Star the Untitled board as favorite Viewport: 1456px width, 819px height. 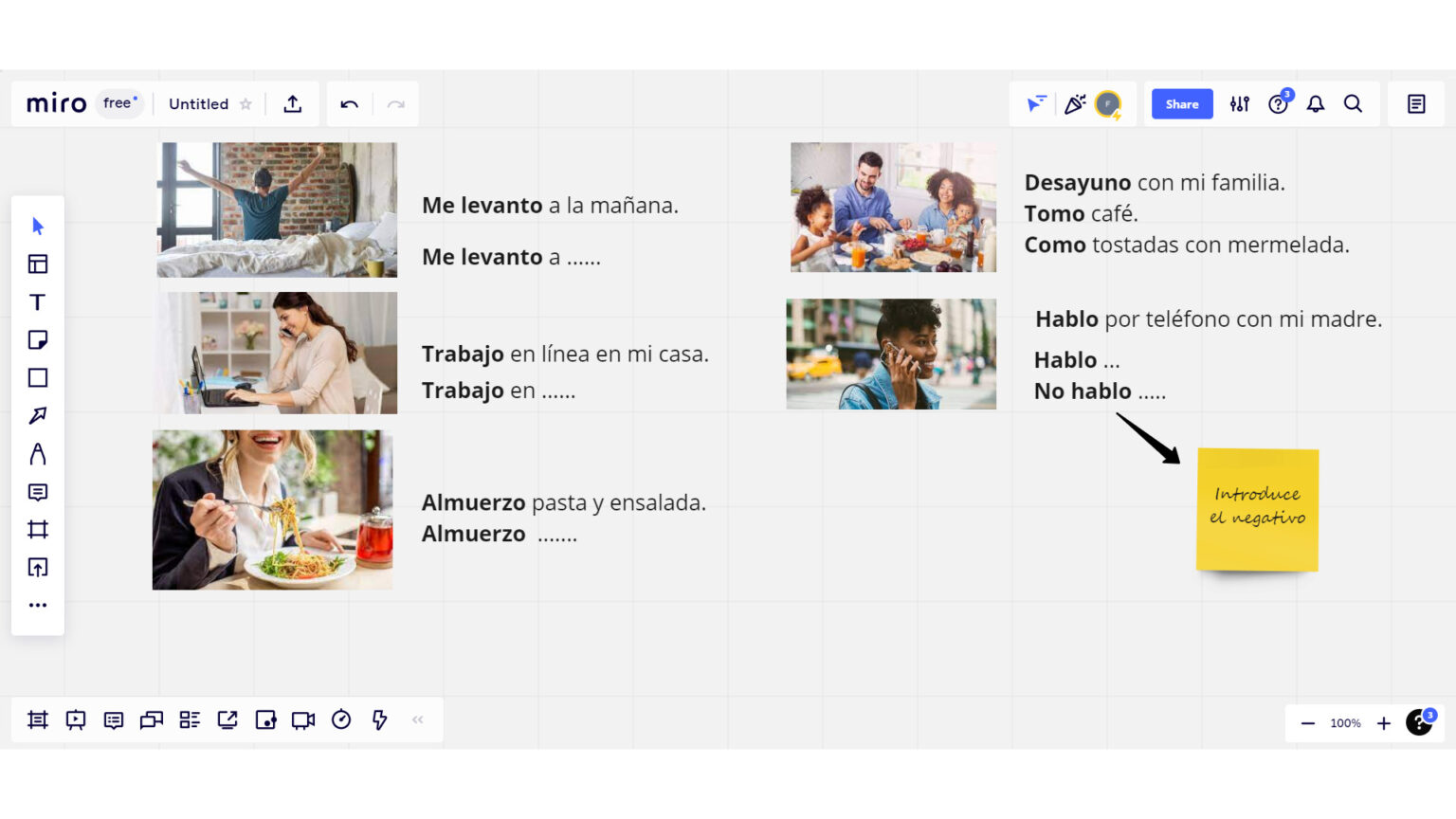pos(246,104)
